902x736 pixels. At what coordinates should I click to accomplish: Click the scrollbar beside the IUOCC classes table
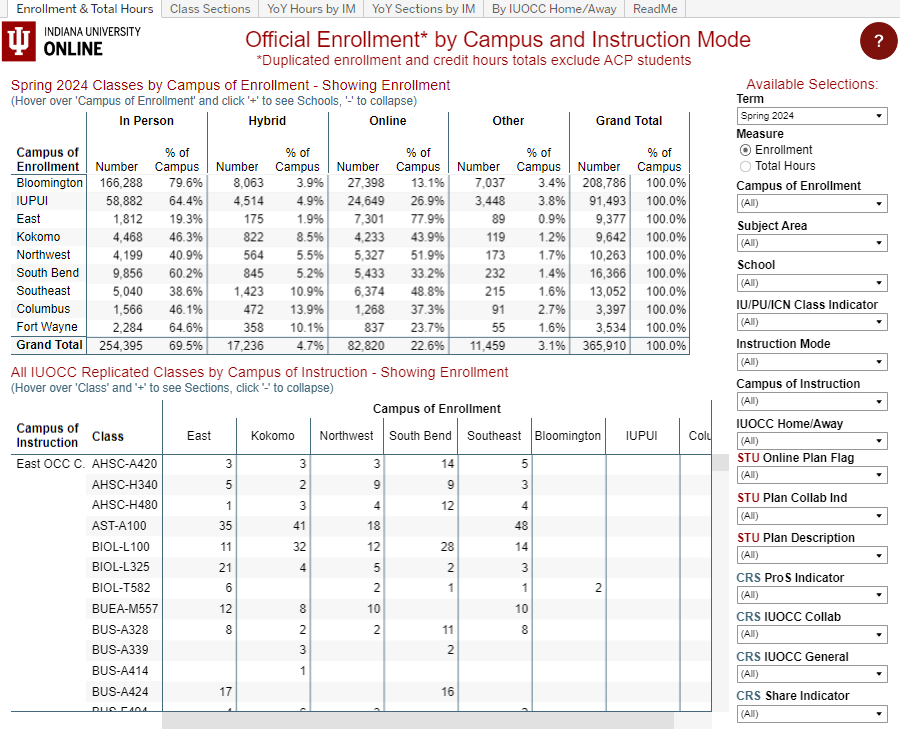[x=720, y=463]
